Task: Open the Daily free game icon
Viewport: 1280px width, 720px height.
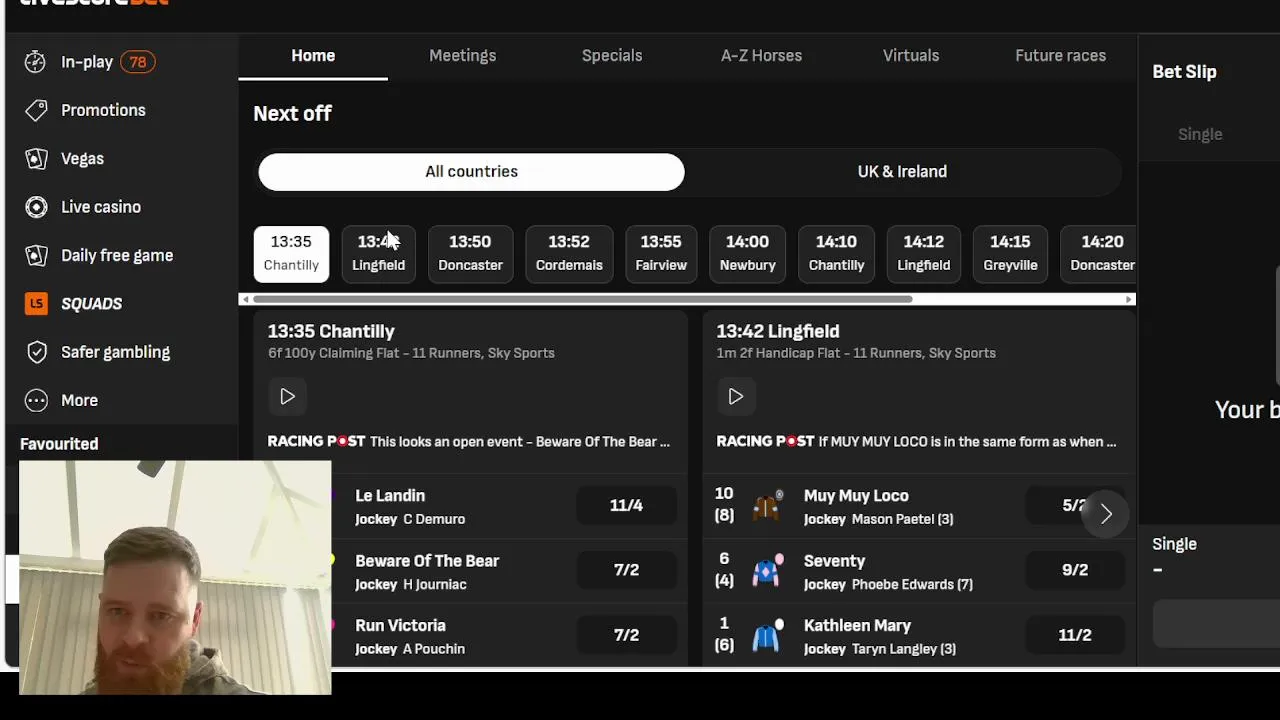Action: pyautogui.click(x=36, y=255)
